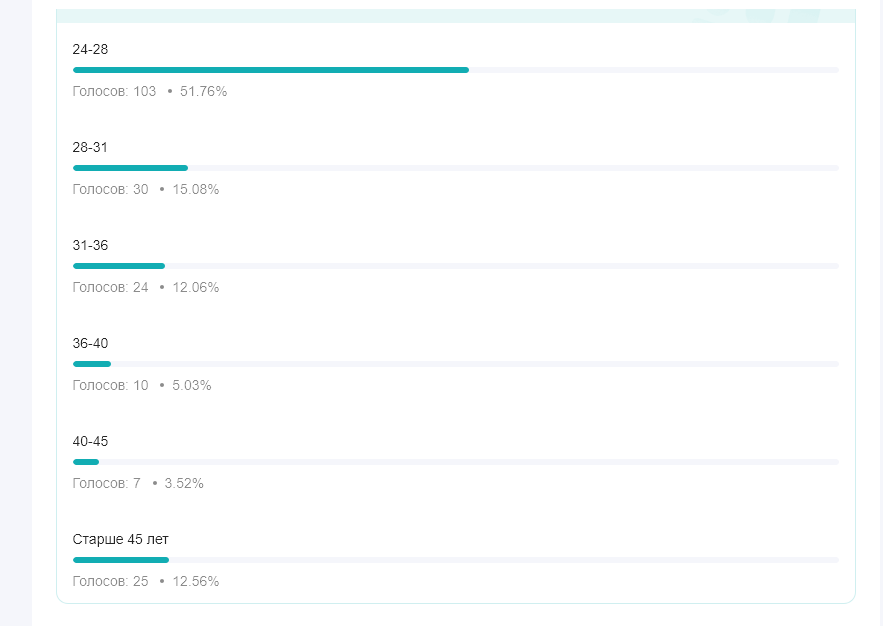Click the 5.03% percentage text
Viewport: 883px width, 626px height.
point(191,385)
